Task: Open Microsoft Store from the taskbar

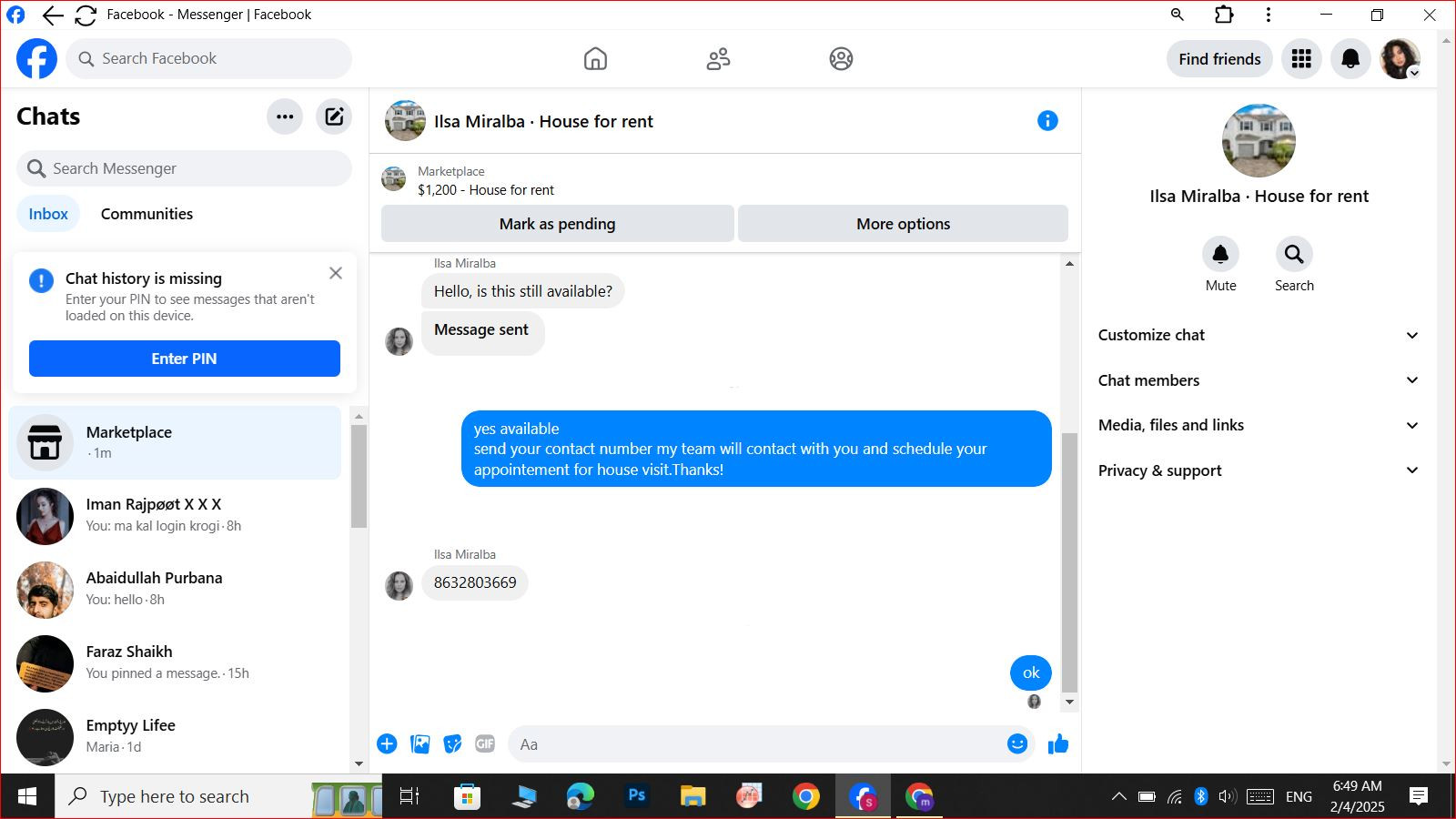Action: (467, 796)
